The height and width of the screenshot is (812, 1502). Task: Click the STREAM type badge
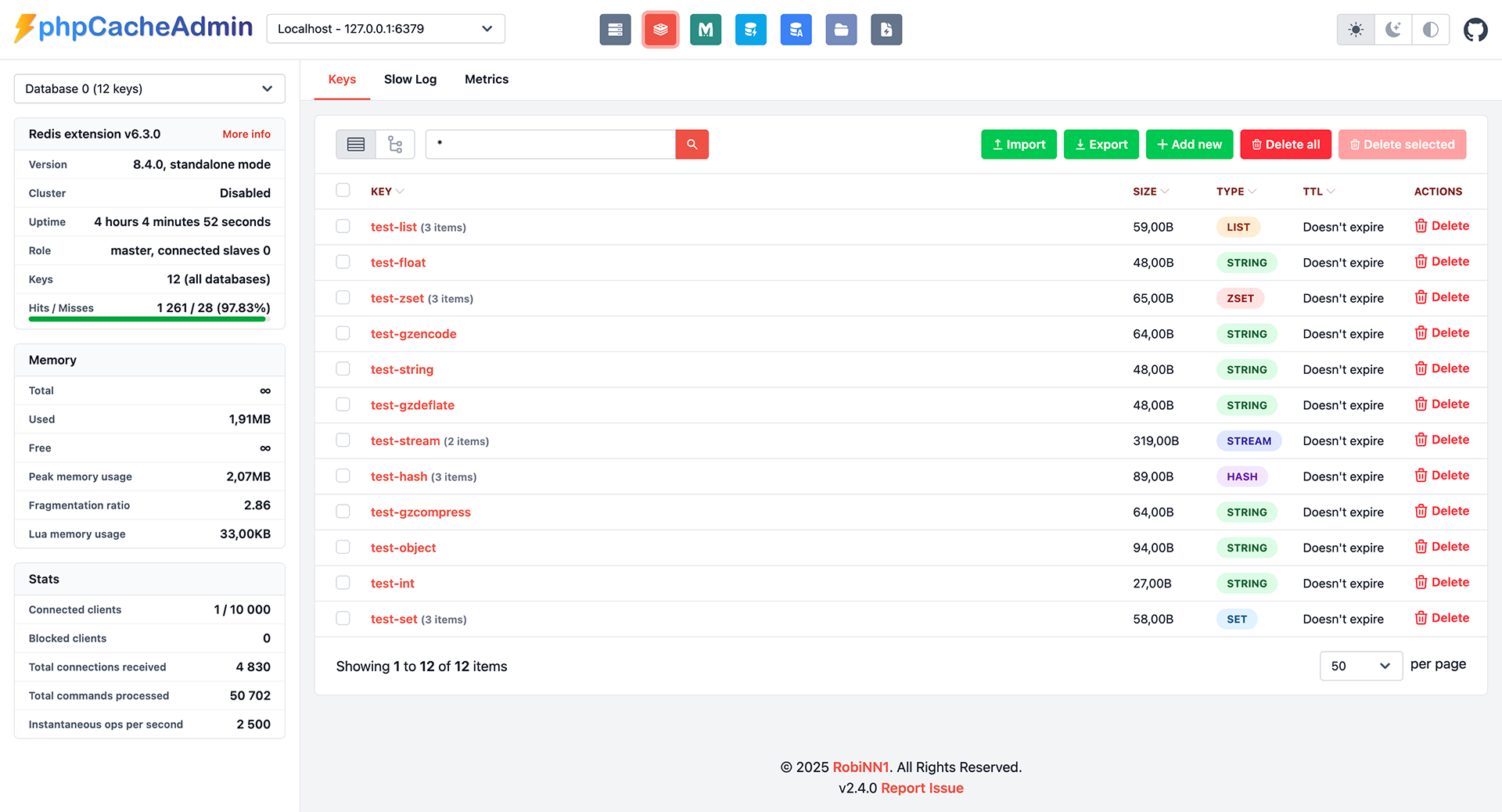[x=1249, y=441]
